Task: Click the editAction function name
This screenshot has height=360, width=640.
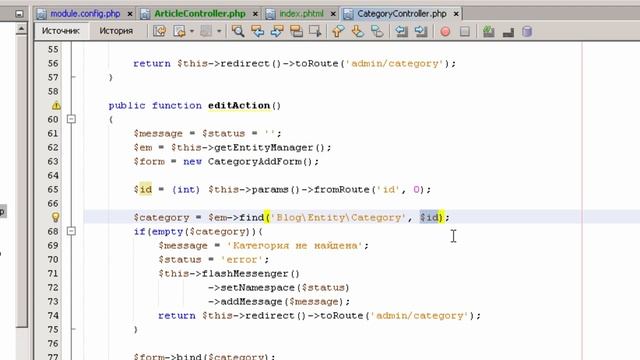Action: (239, 106)
